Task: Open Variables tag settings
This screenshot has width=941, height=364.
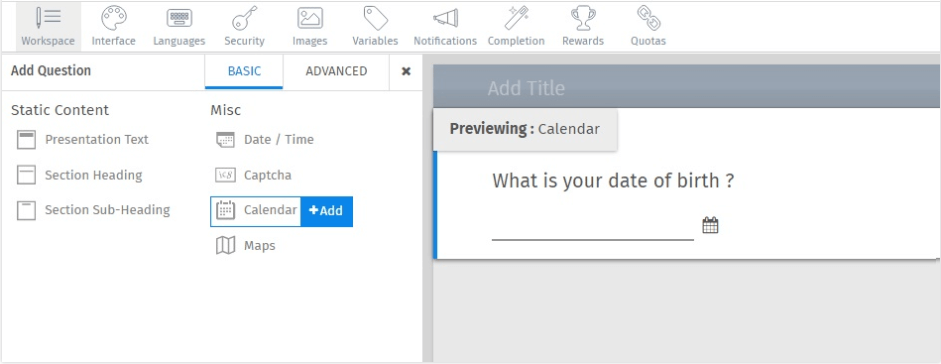Action: (x=375, y=27)
